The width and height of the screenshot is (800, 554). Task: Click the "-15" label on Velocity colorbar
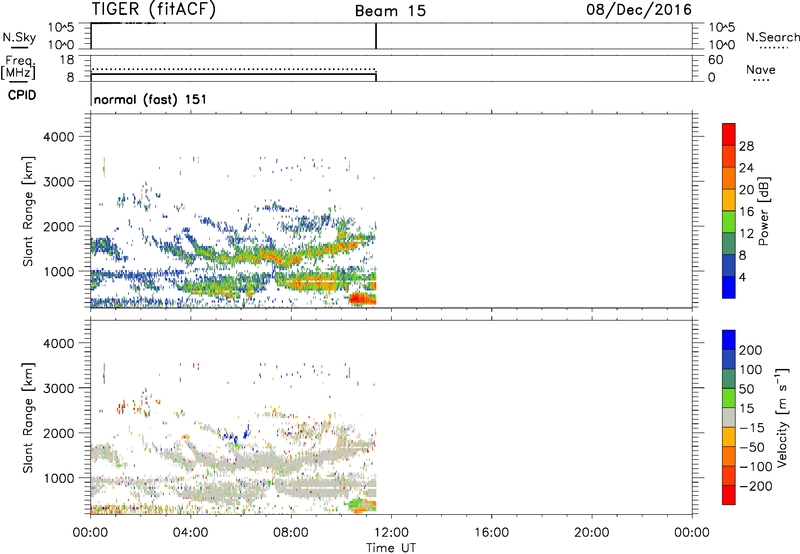[x=752, y=428]
